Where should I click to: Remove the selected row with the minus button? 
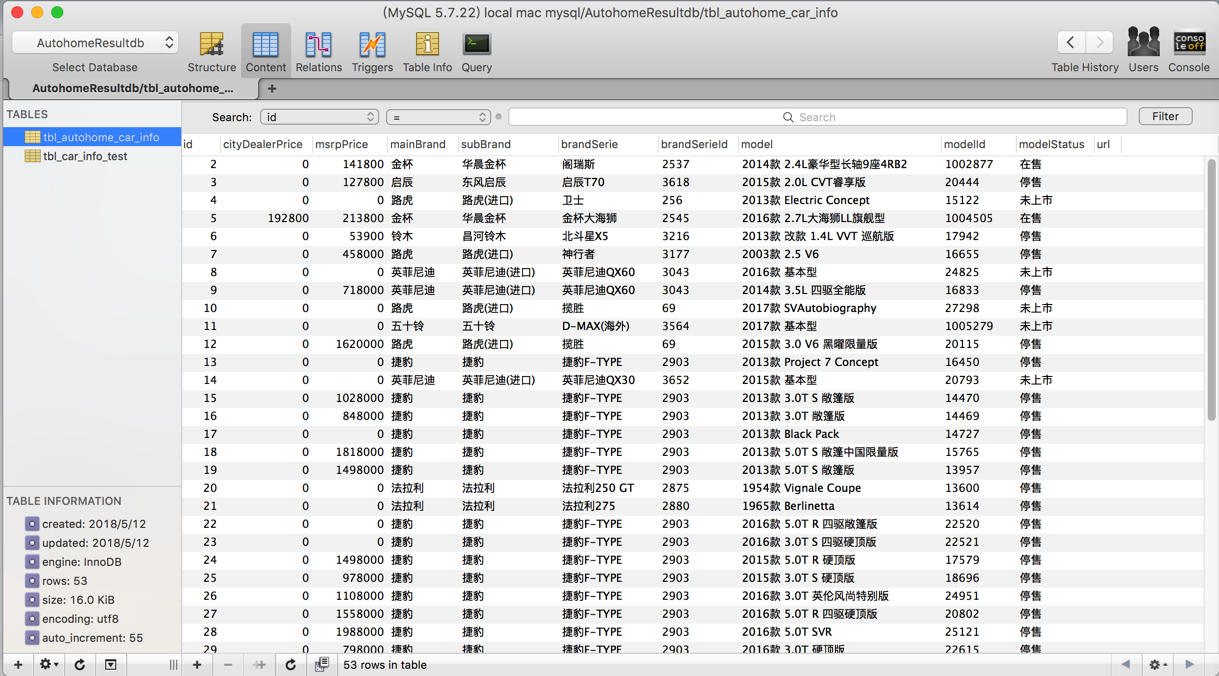(x=228, y=664)
